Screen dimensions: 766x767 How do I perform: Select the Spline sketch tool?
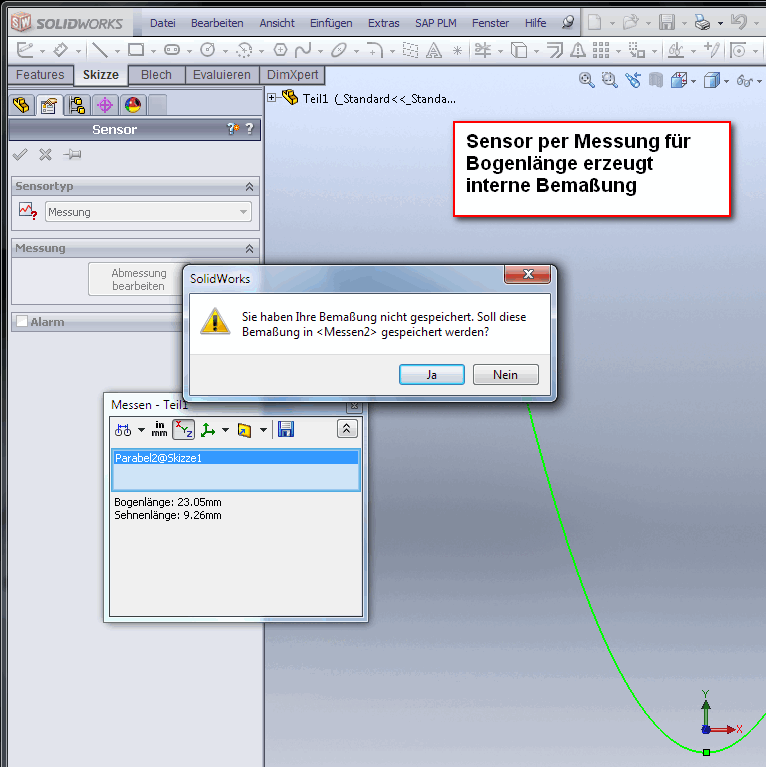[303, 50]
